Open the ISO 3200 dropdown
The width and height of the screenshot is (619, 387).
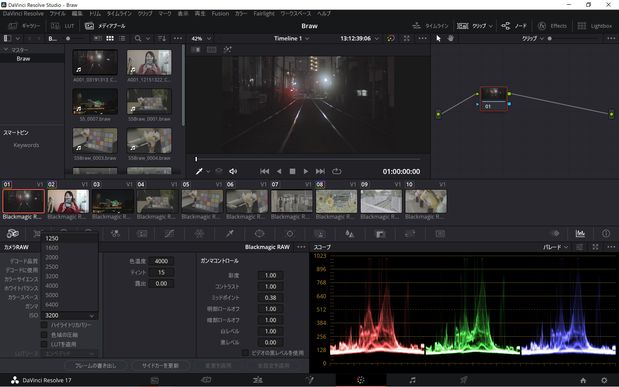pos(69,316)
